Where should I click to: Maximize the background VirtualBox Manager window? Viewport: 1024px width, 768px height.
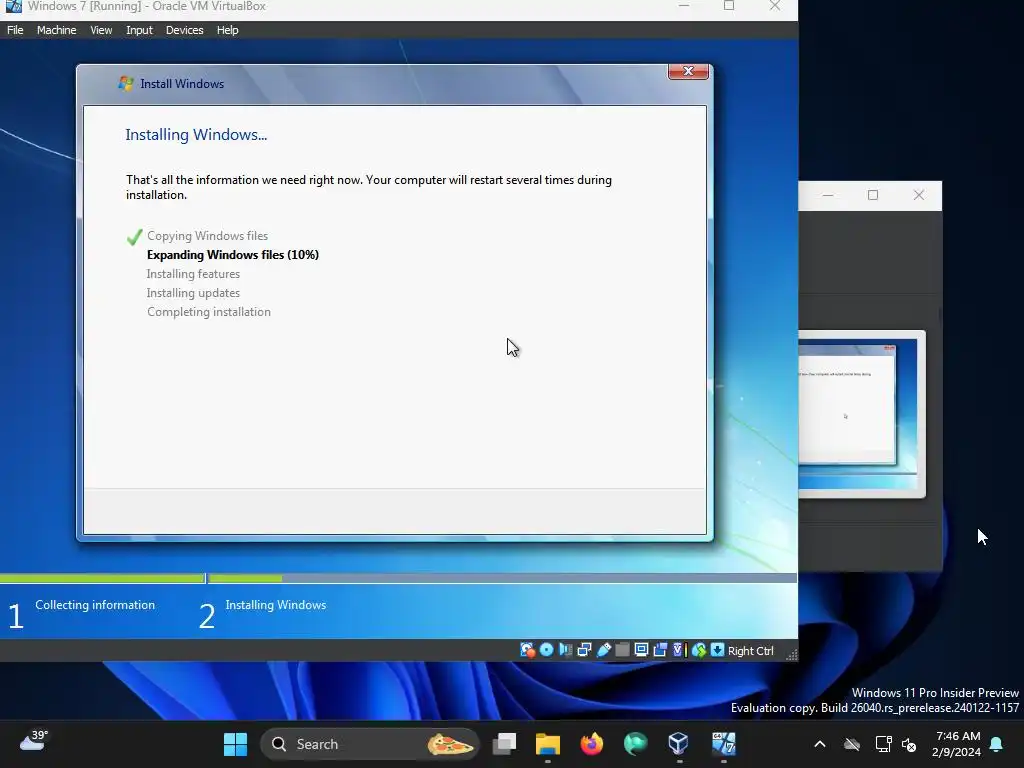(x=872, y=195)
